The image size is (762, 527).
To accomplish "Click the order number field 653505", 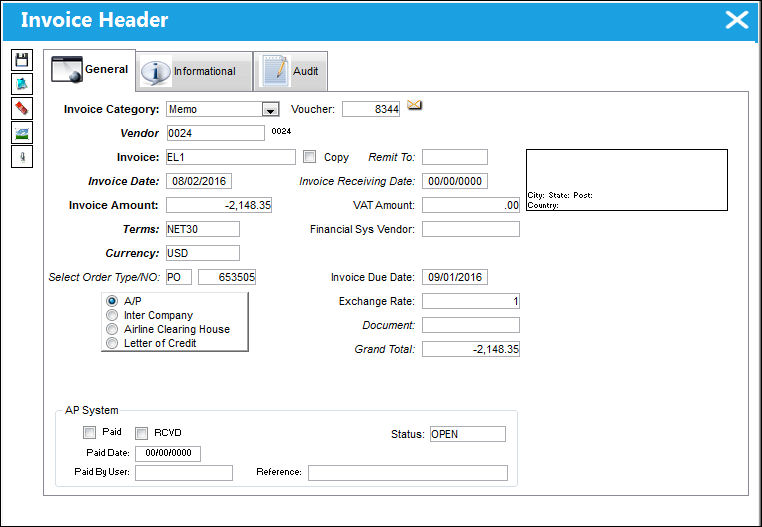I will point(226,277).
